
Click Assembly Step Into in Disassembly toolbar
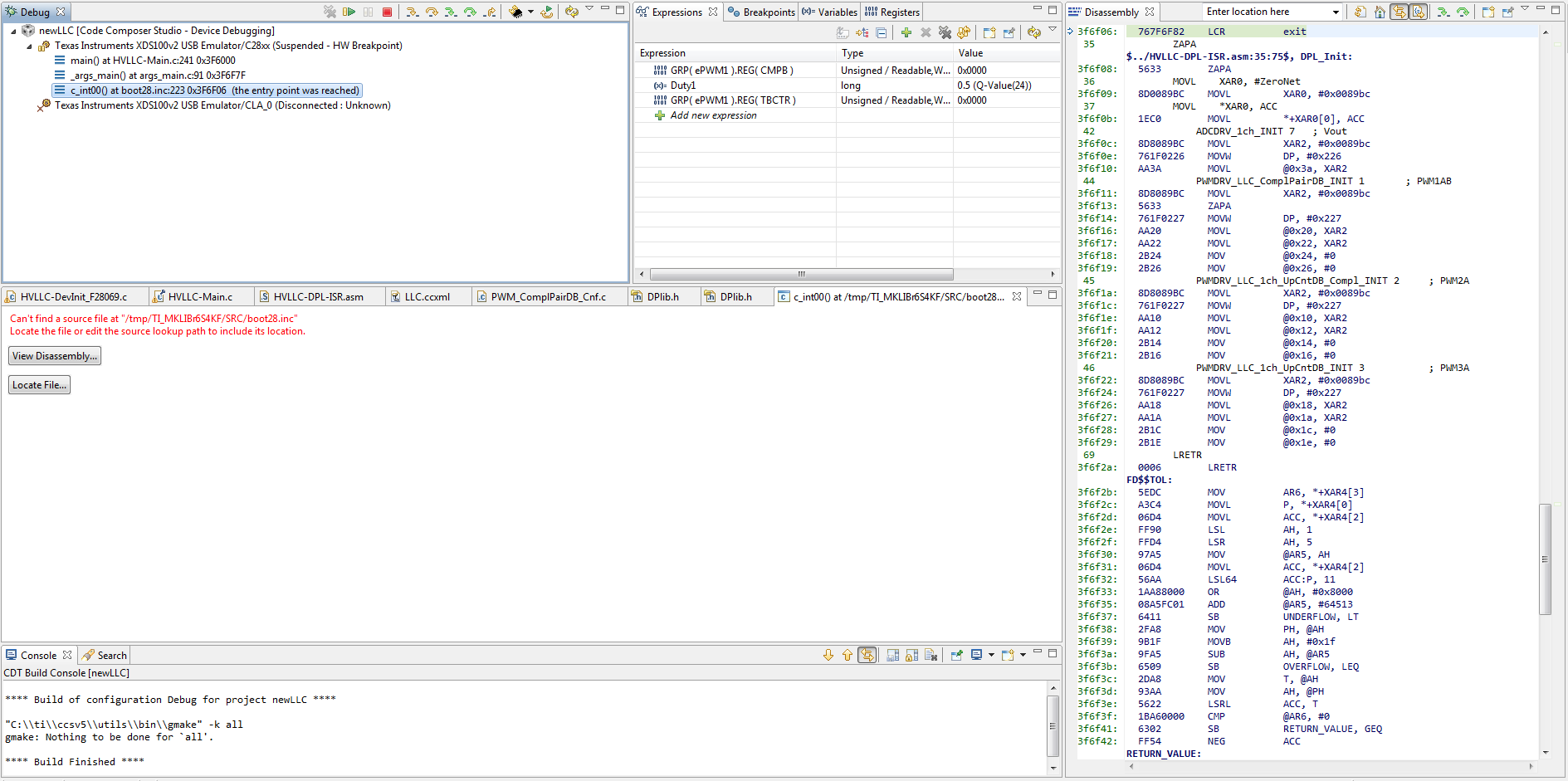(x=1443, y=12)
